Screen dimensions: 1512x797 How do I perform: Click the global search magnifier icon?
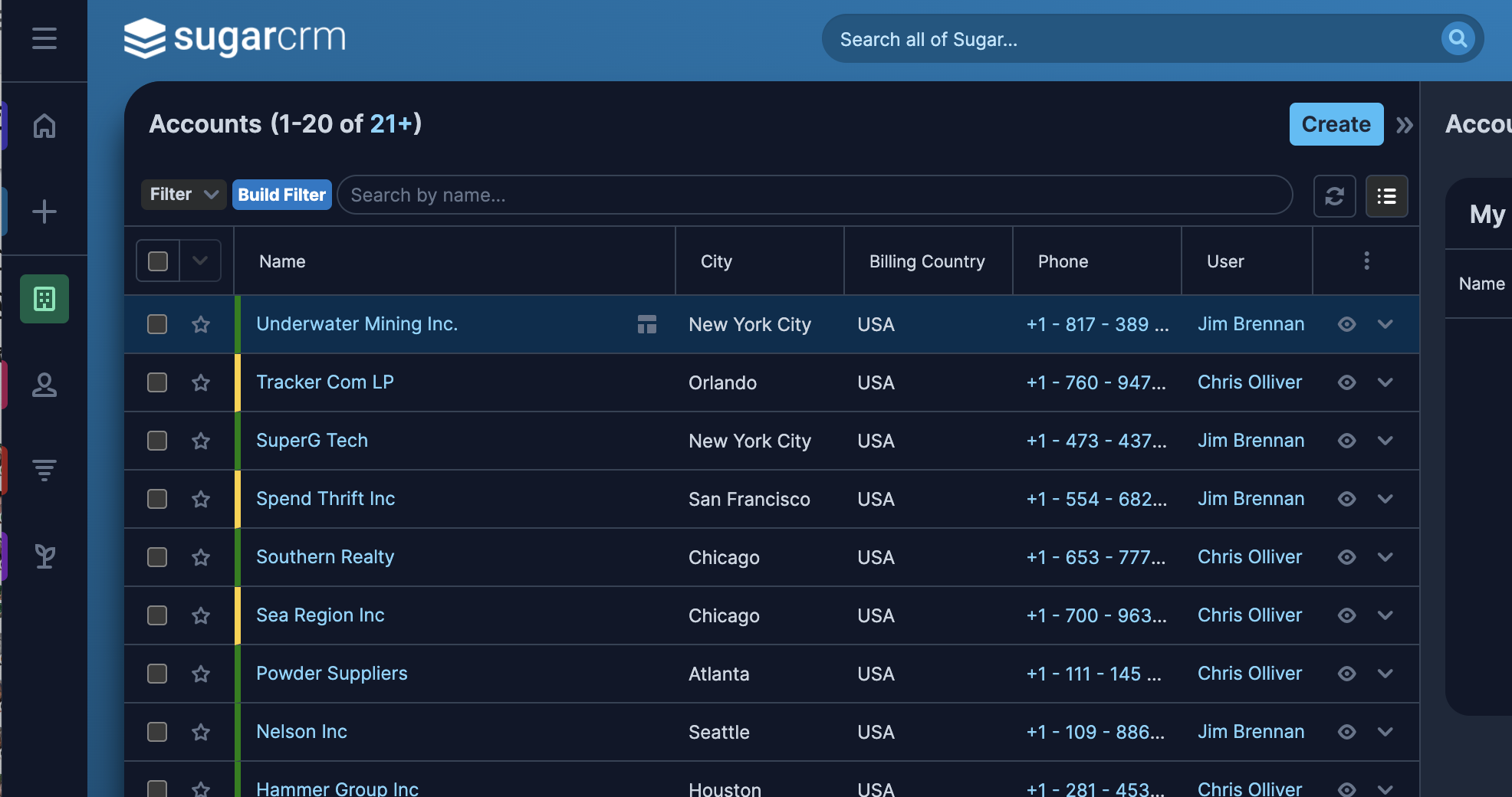[1458, 38]
